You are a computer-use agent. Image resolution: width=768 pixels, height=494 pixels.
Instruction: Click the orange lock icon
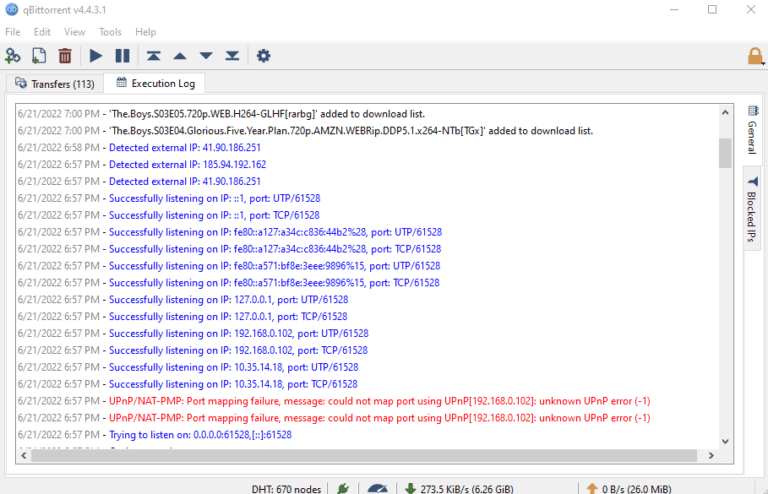click(755, 56)
